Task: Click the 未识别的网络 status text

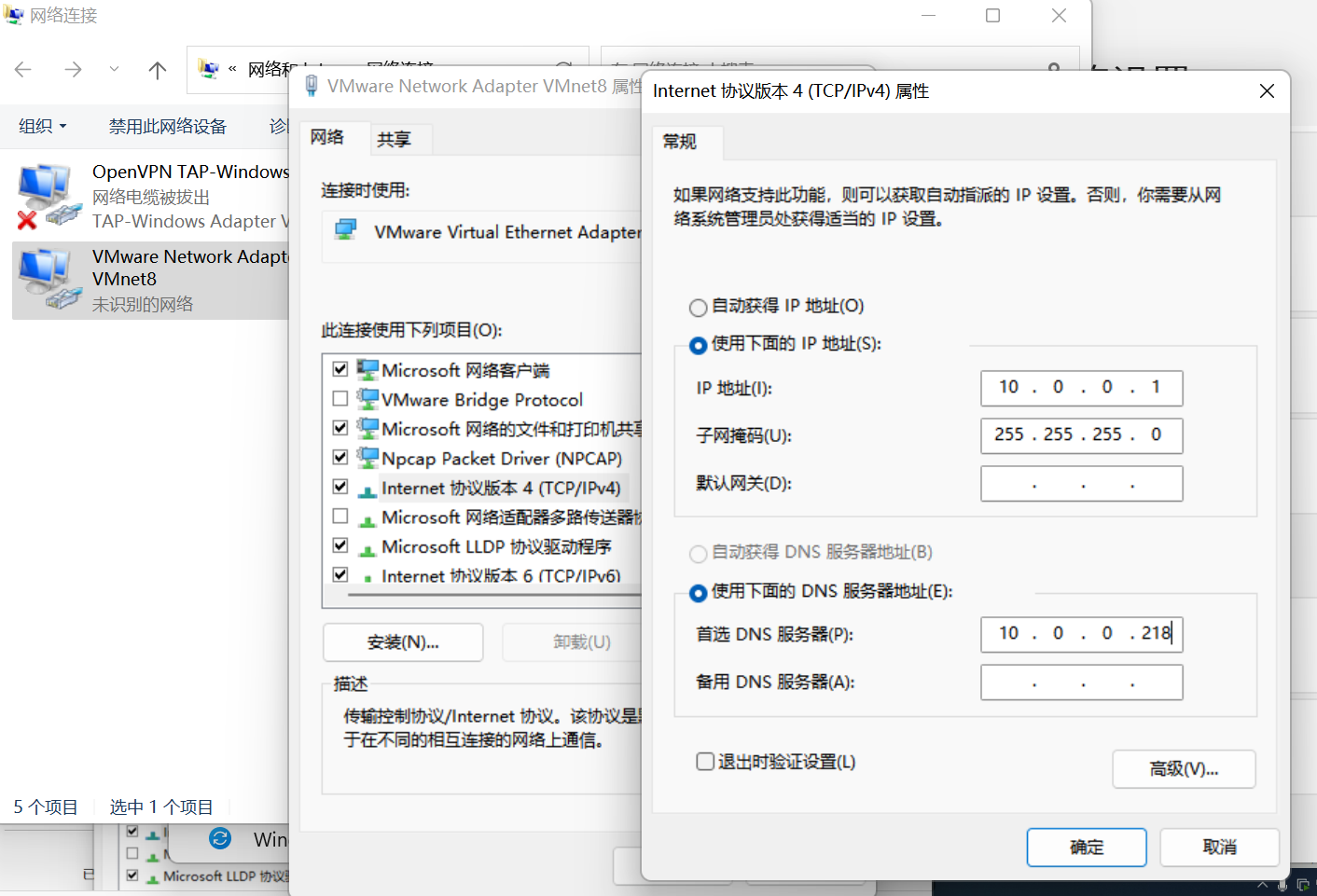Action: pos(143,304)
